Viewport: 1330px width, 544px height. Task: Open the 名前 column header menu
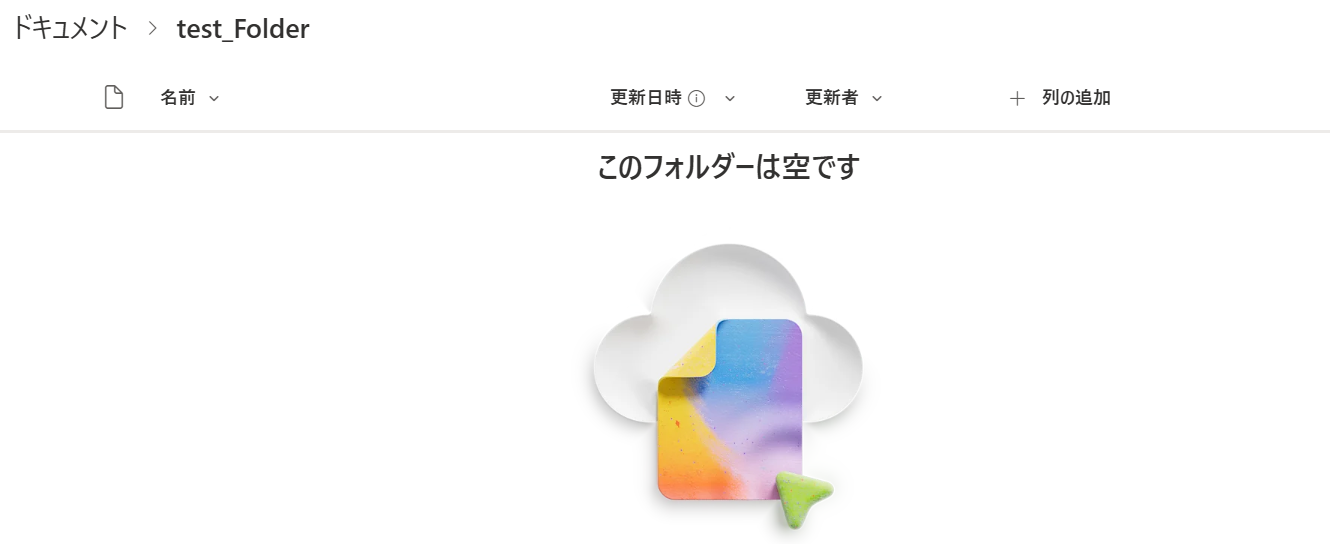point(190,98)
